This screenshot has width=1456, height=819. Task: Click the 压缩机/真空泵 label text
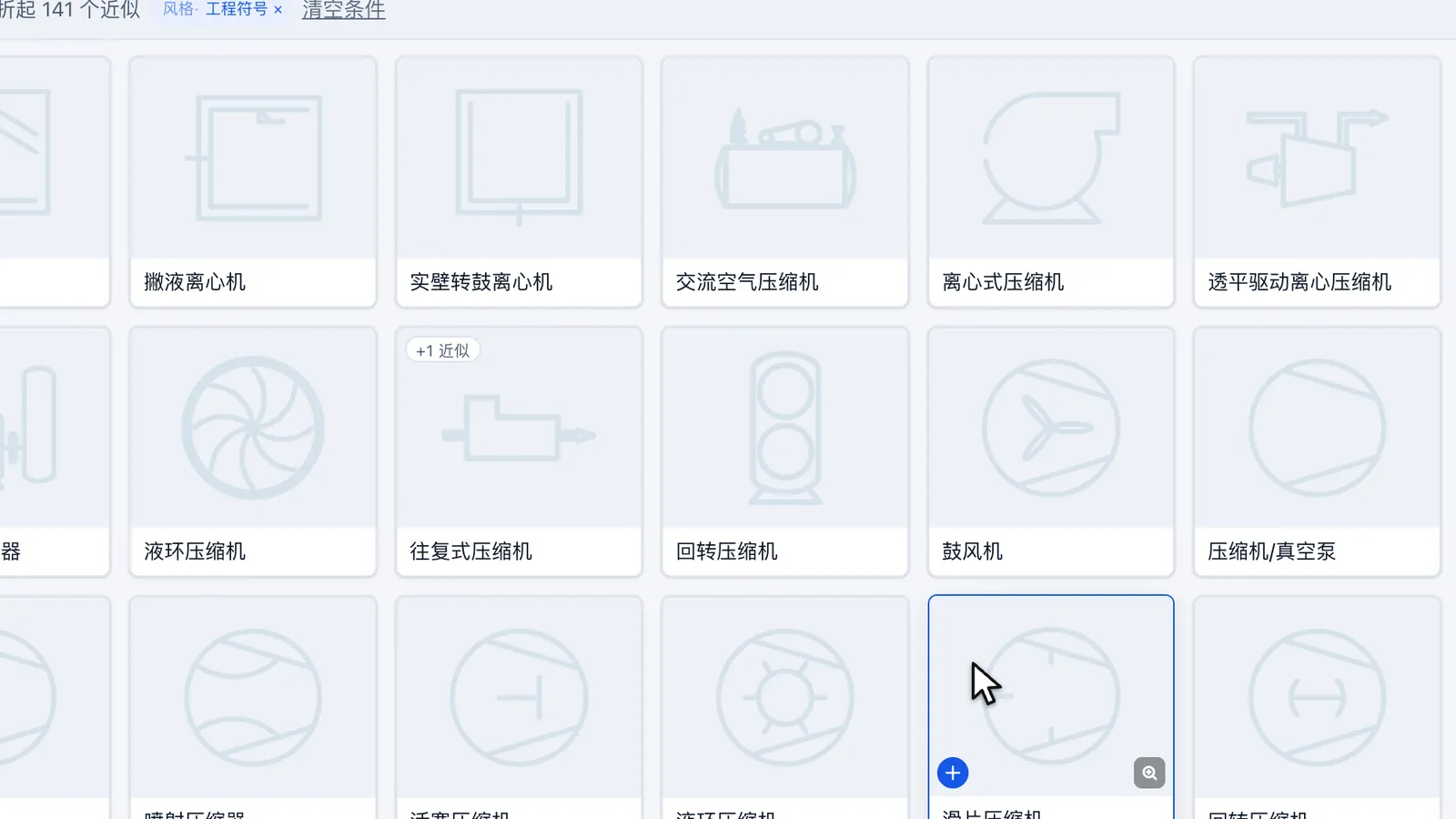(1271, 551)
